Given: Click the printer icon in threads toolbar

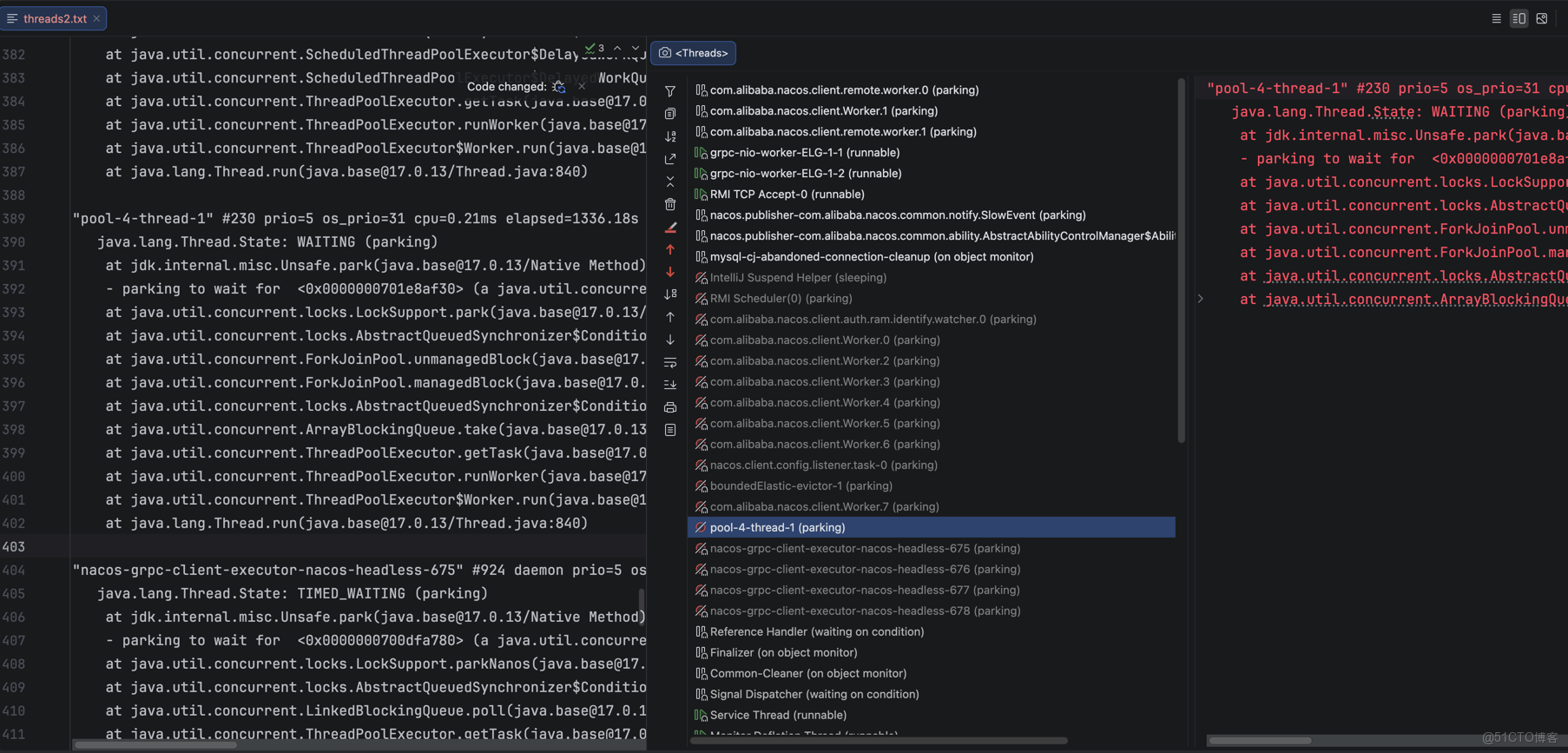Looking at the screenshot, I should click(x=670, y=407).
